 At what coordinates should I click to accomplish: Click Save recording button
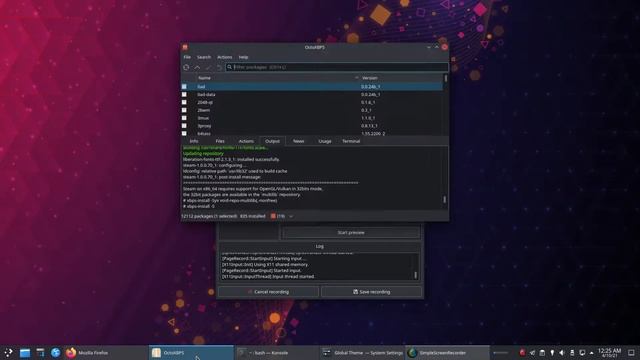click(371, 292)
